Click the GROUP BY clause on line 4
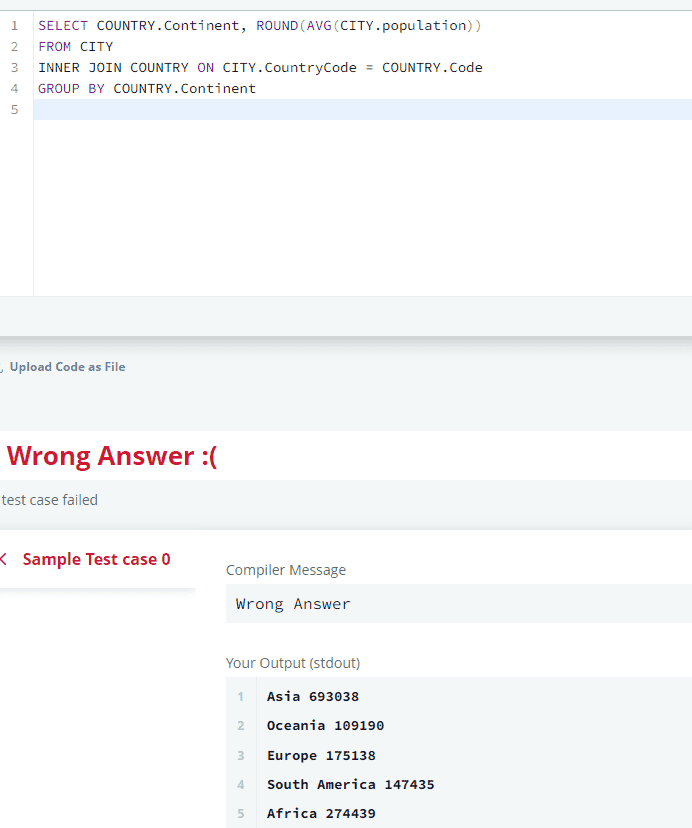This screenshot has height=828, width=692. click(x=71, y=88)
